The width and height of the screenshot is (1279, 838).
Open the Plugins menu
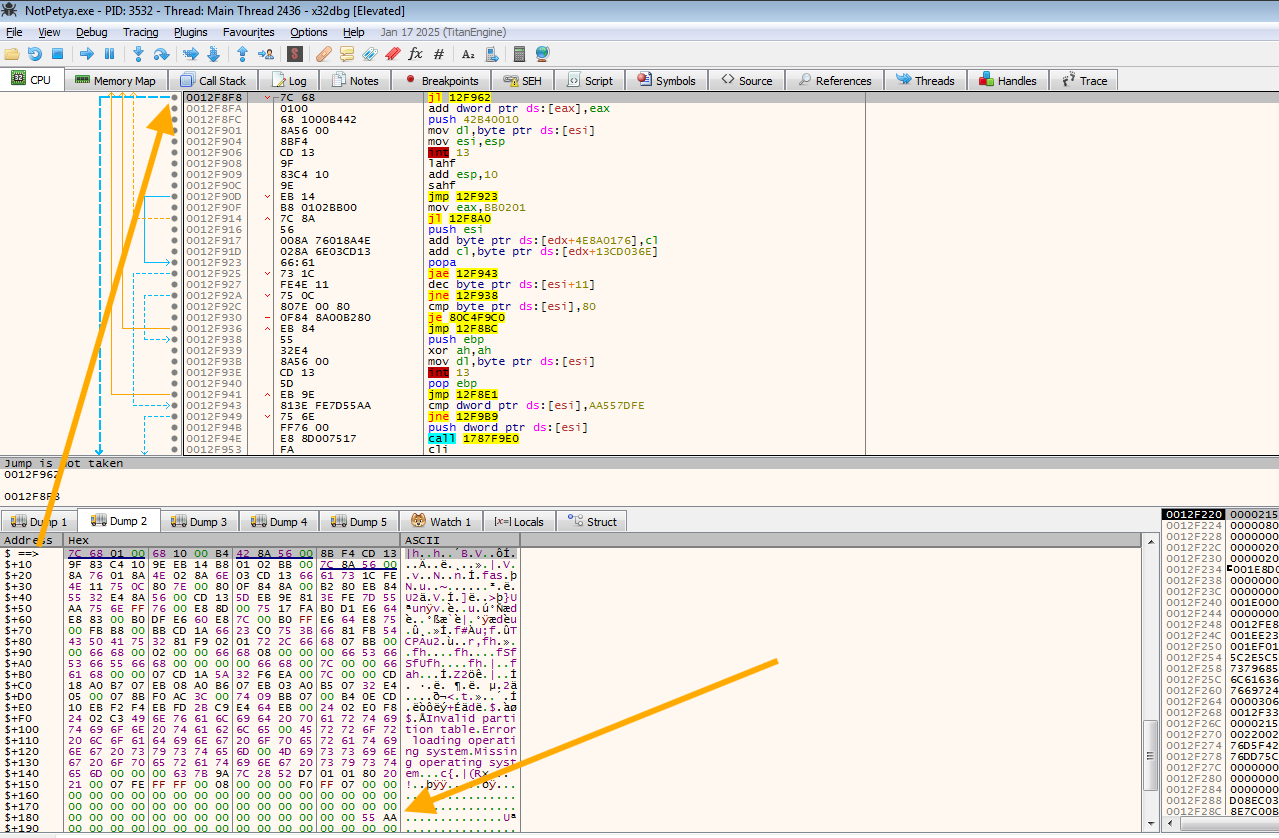pos(191,32)
